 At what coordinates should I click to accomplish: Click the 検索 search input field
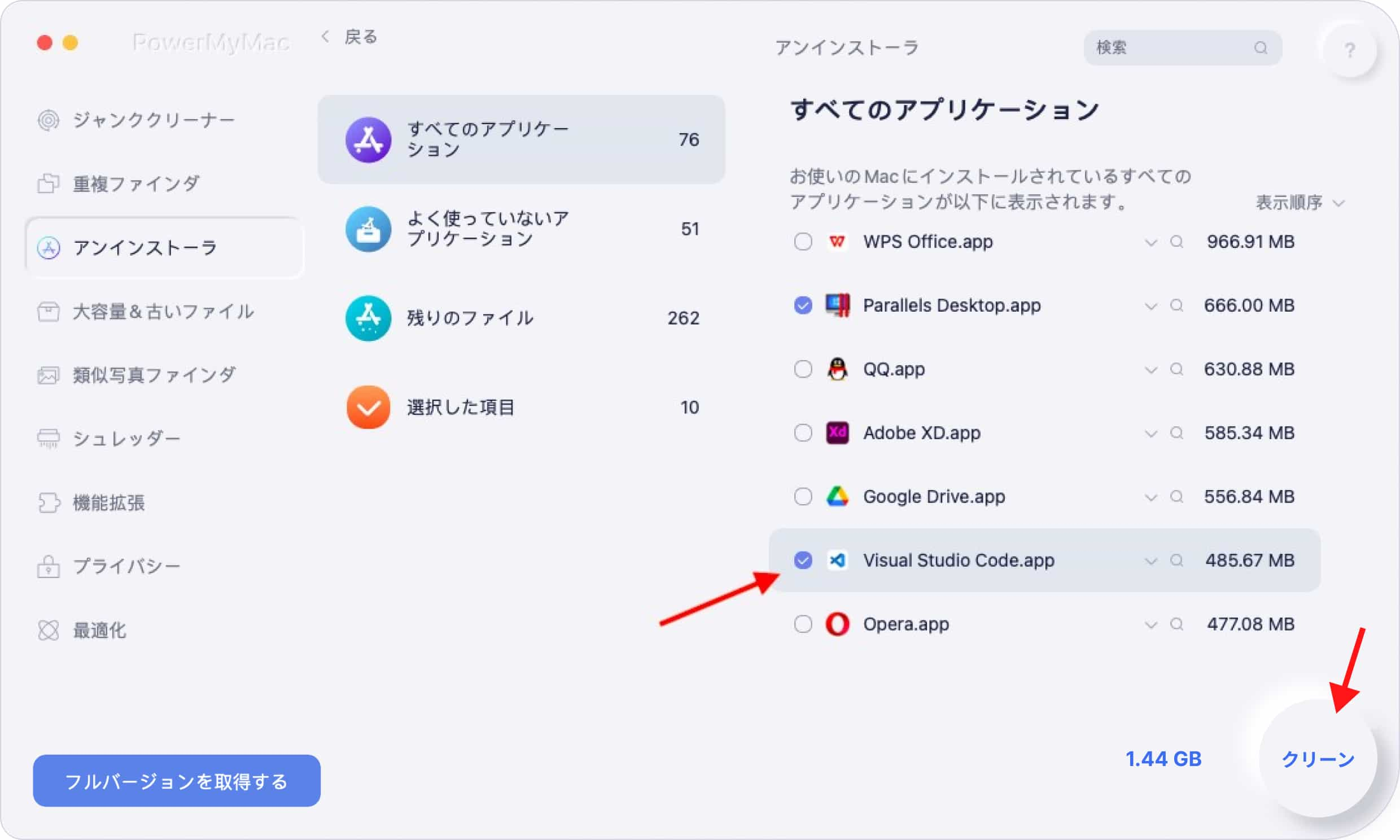tap(1182, 48)
